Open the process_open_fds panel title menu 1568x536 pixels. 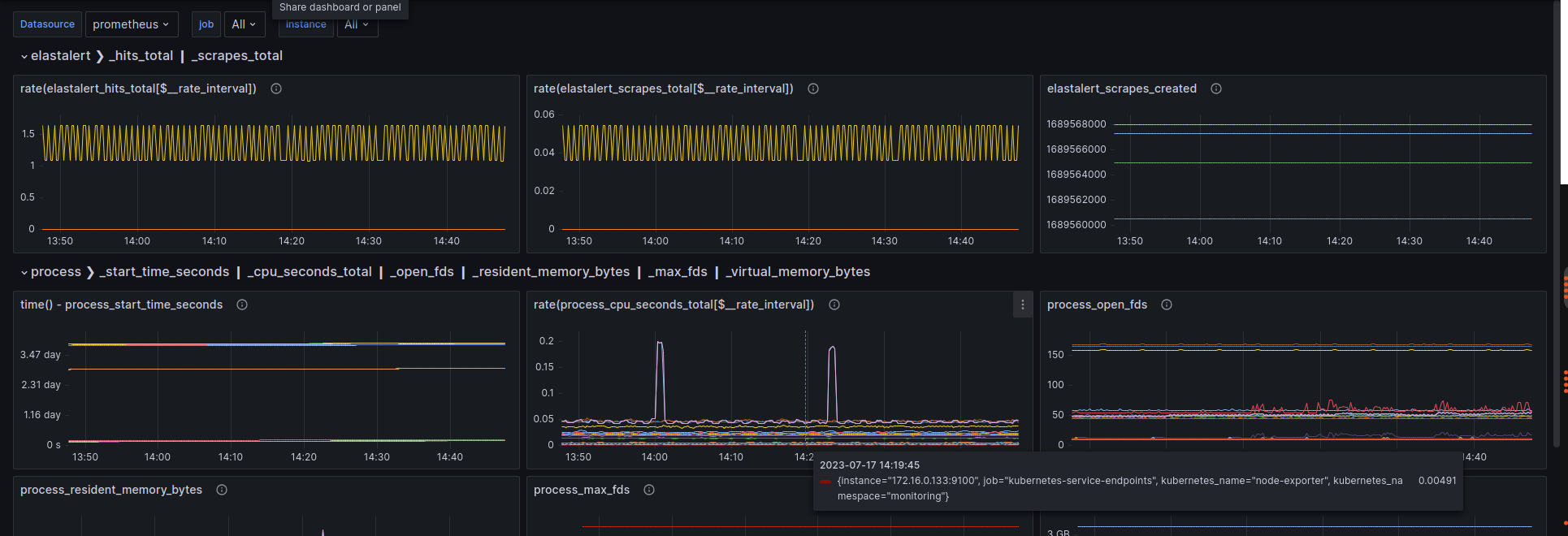pos(1097,305)
